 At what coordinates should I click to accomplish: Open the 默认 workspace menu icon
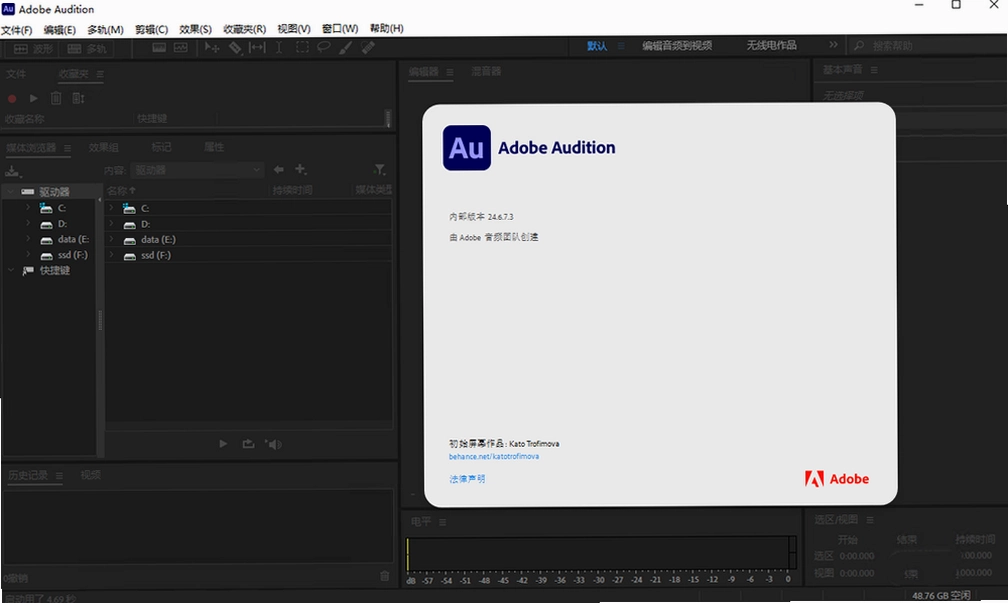pos(621,46)
